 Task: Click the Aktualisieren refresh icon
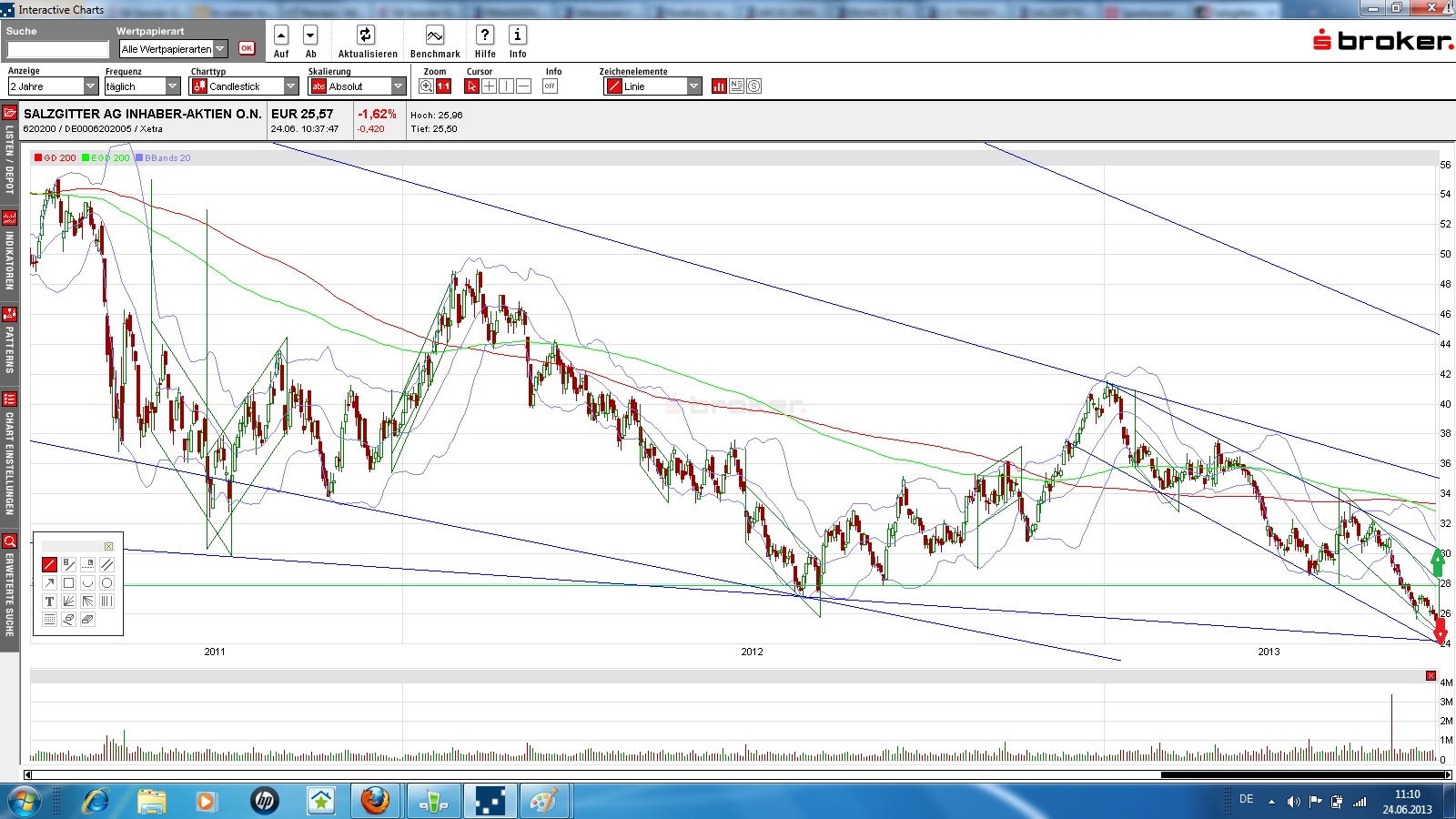coord(366,35)
